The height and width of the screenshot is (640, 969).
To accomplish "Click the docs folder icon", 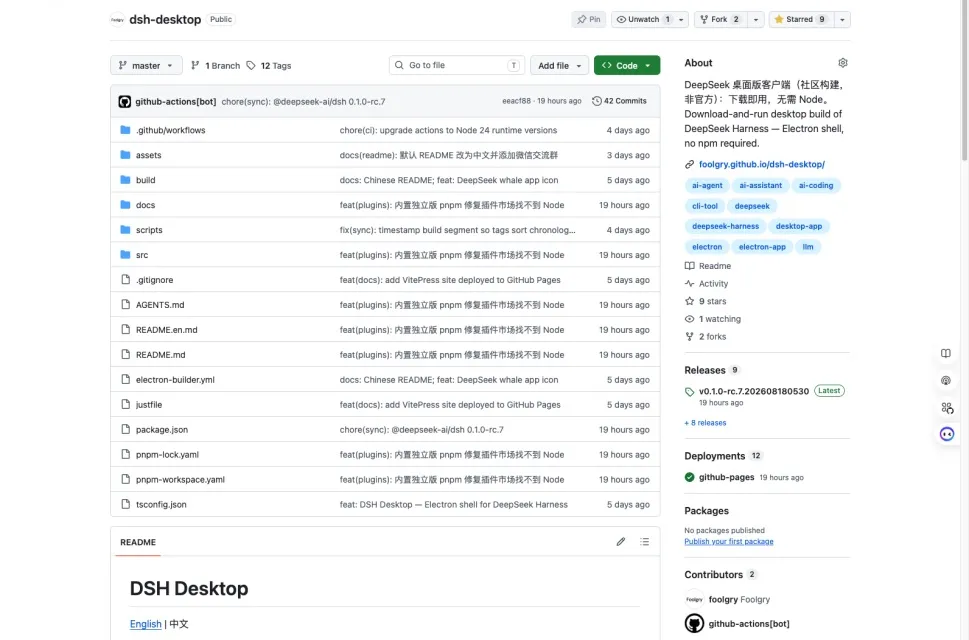I will pos(125,204).
